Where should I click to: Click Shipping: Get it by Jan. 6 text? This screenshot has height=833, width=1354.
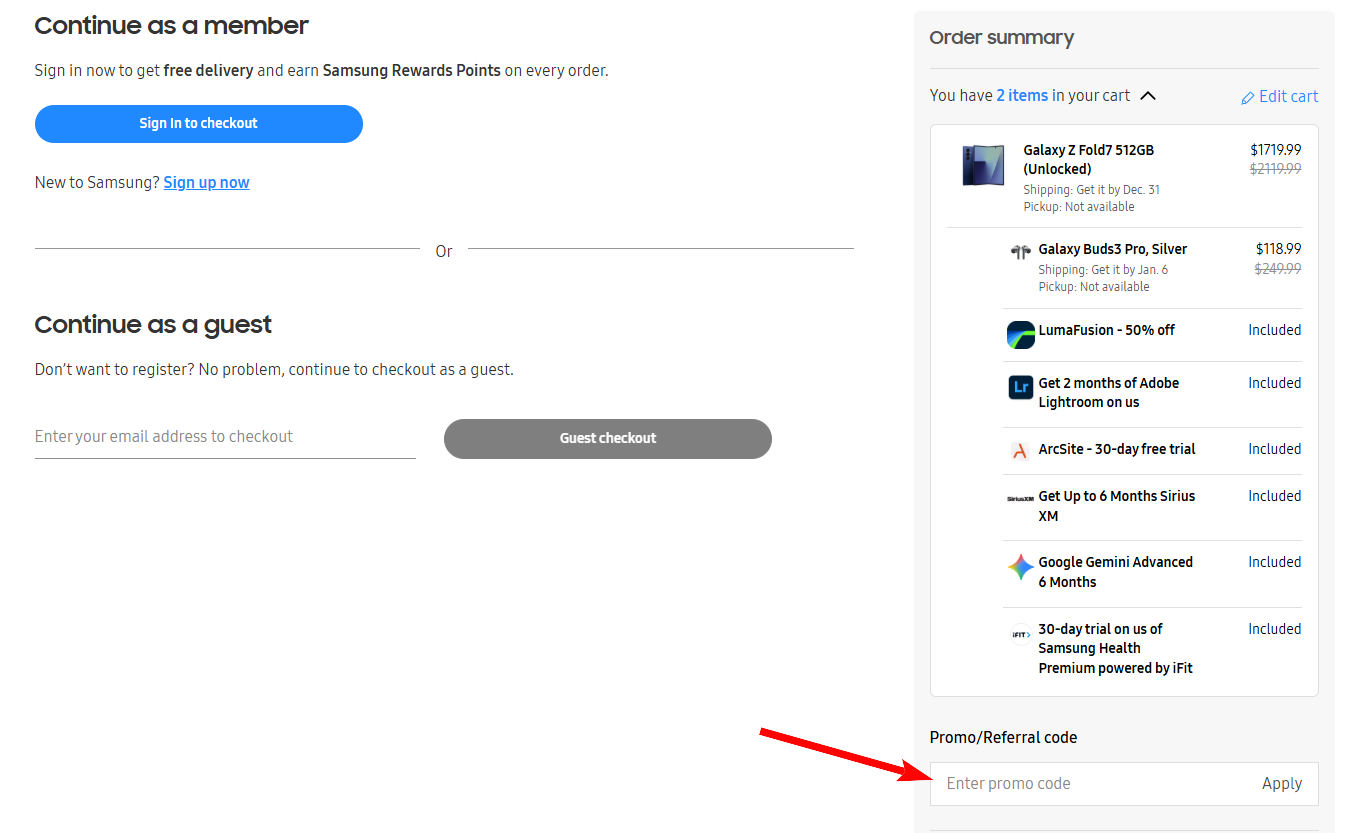[1103, 270]
